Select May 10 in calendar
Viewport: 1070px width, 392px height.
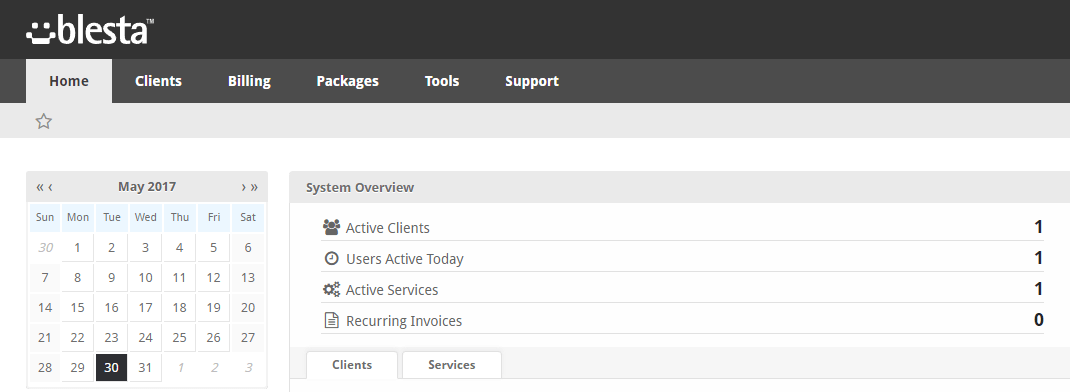tap(145, 277)
